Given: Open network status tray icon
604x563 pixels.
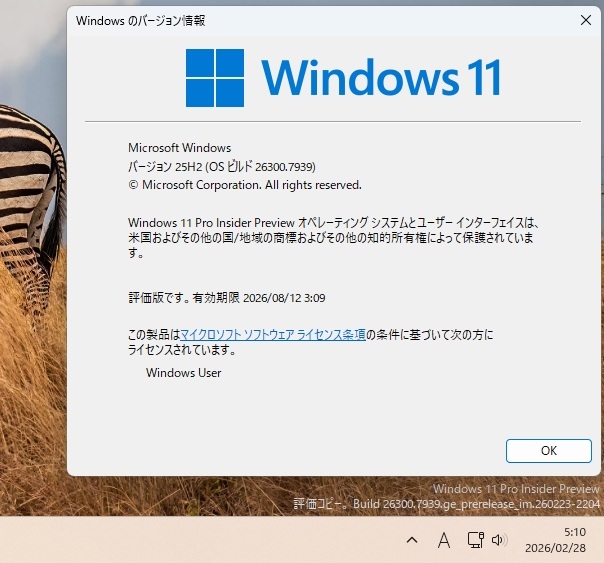Looking at the screenshot, I should tap(475, 540).
